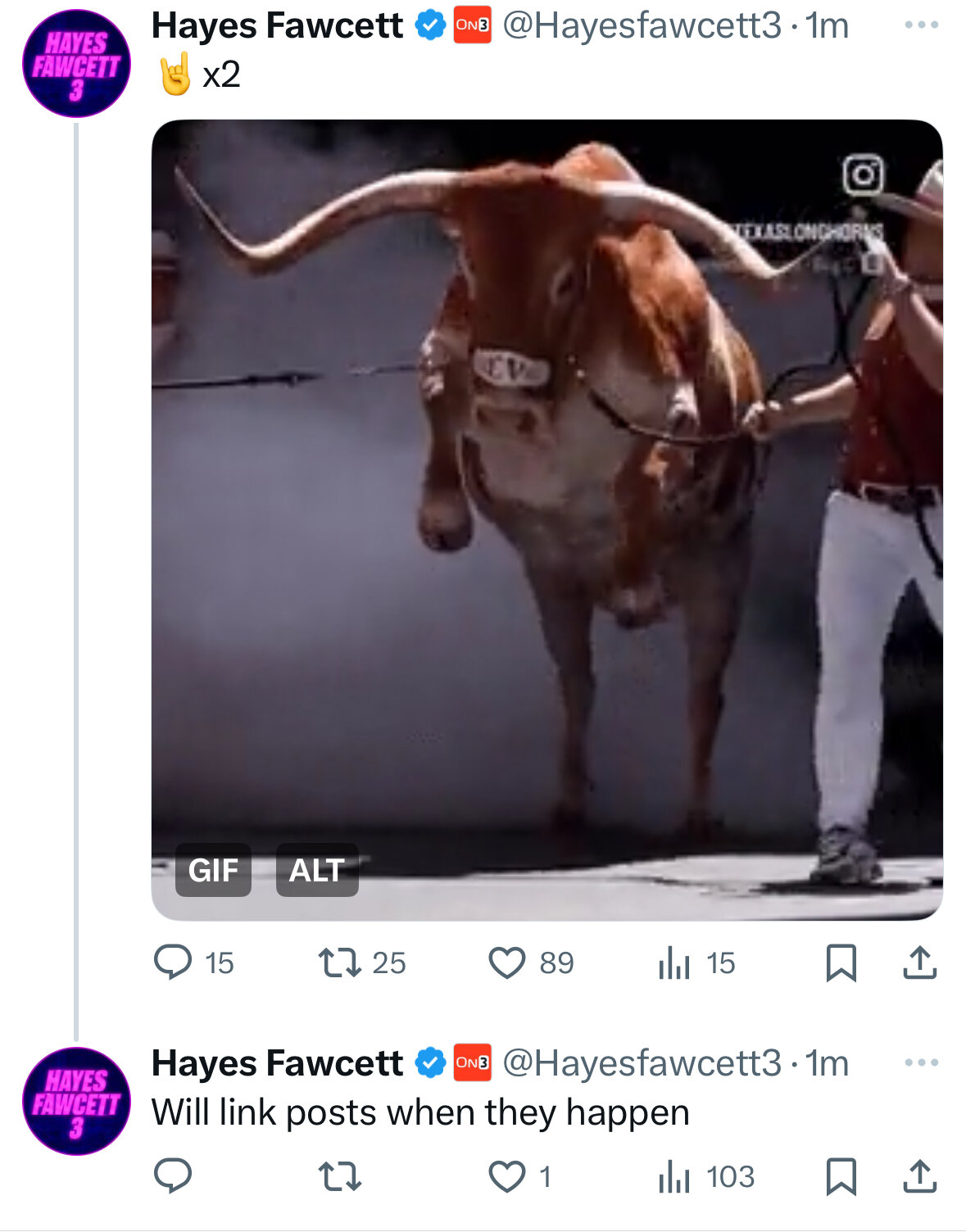The width and height of the screenshot is (966, 1232).
Task: Repost the tweet with 25 reposts
Action: [361, 962]
